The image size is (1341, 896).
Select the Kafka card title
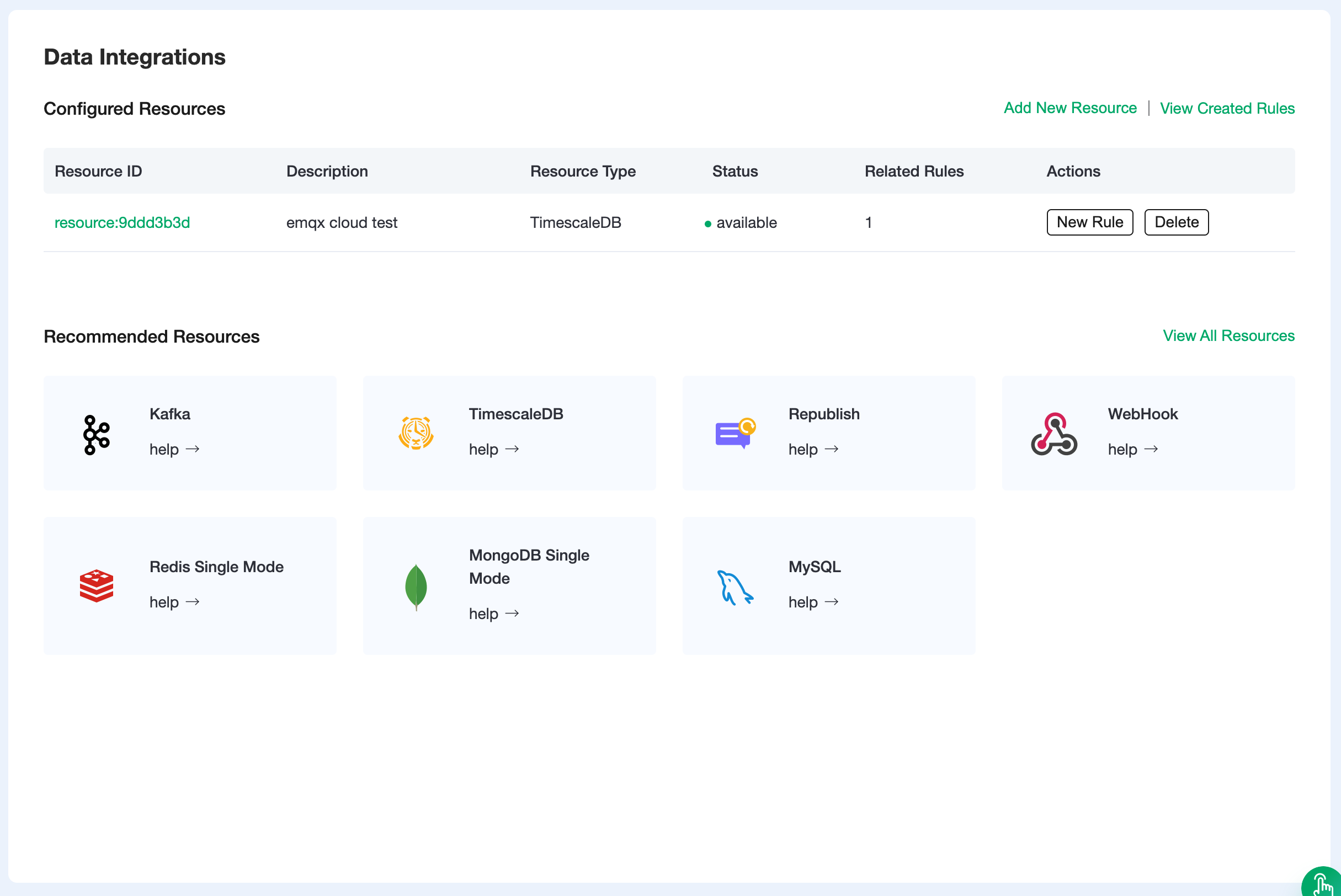point(170,414)
